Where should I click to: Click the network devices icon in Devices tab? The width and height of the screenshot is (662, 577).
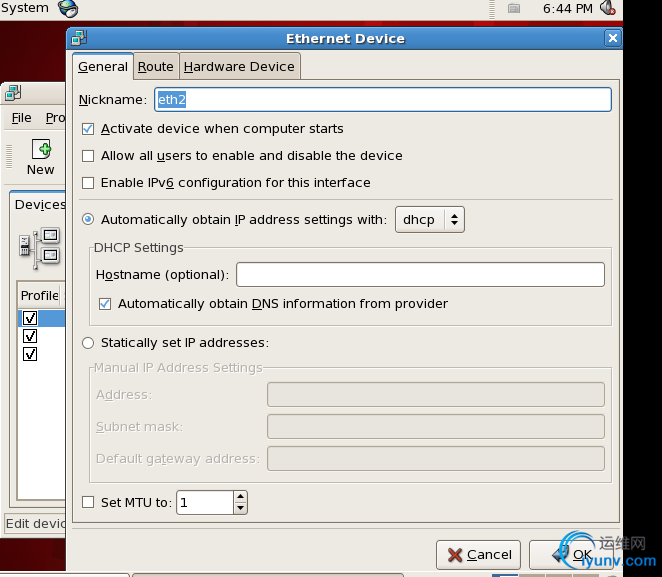pyautogui.click(x=40, y=248)
